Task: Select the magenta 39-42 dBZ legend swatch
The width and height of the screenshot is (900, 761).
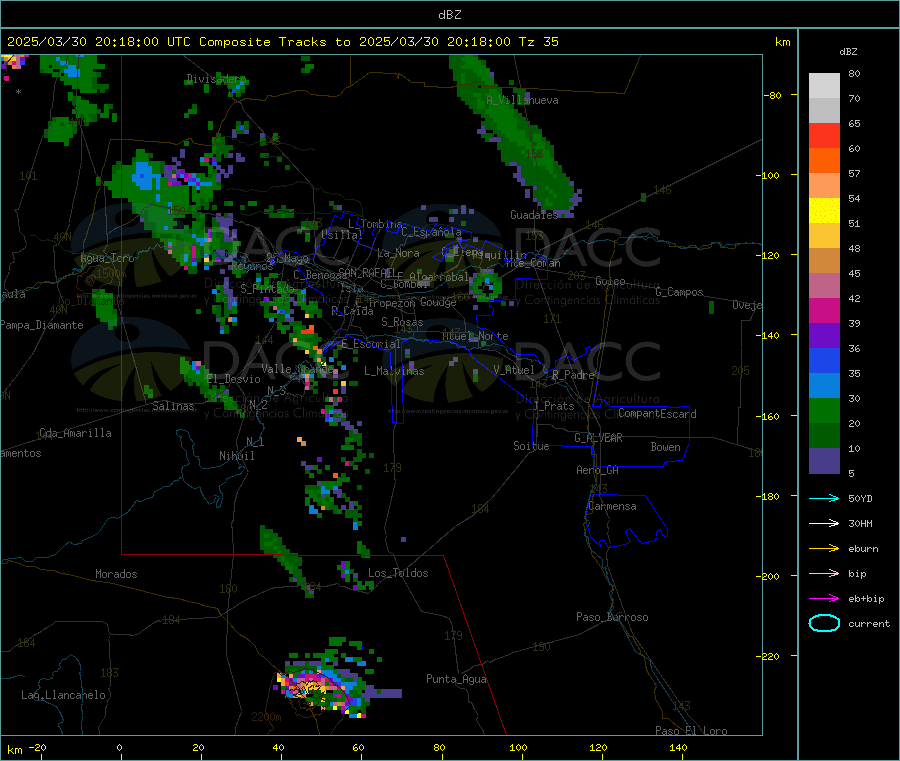Action: click(824, 310)
